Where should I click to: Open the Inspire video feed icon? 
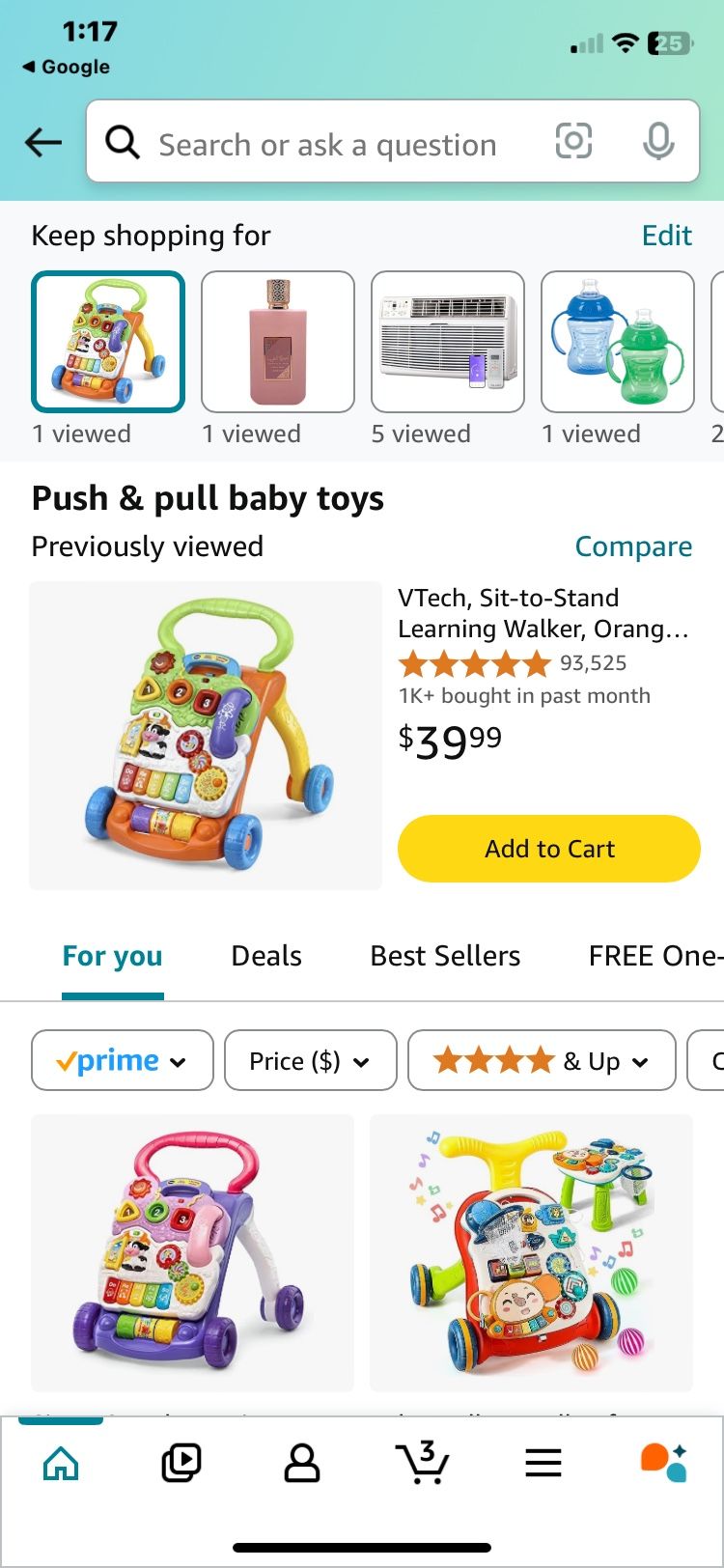point(181,1463)
